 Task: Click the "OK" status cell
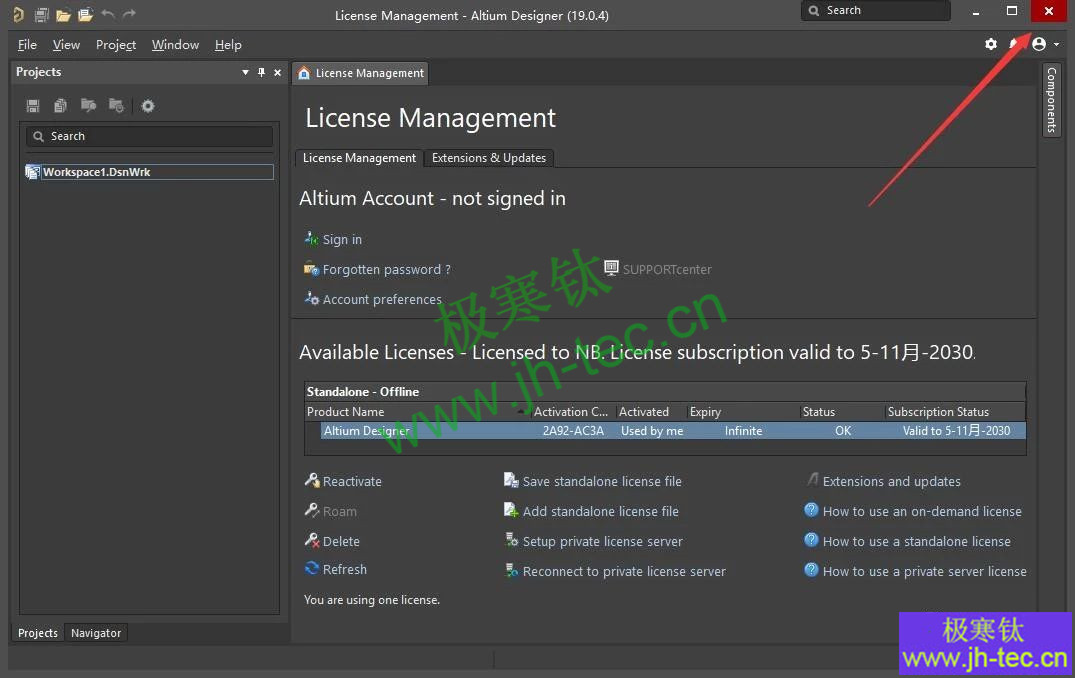click(x=843, y=431)
